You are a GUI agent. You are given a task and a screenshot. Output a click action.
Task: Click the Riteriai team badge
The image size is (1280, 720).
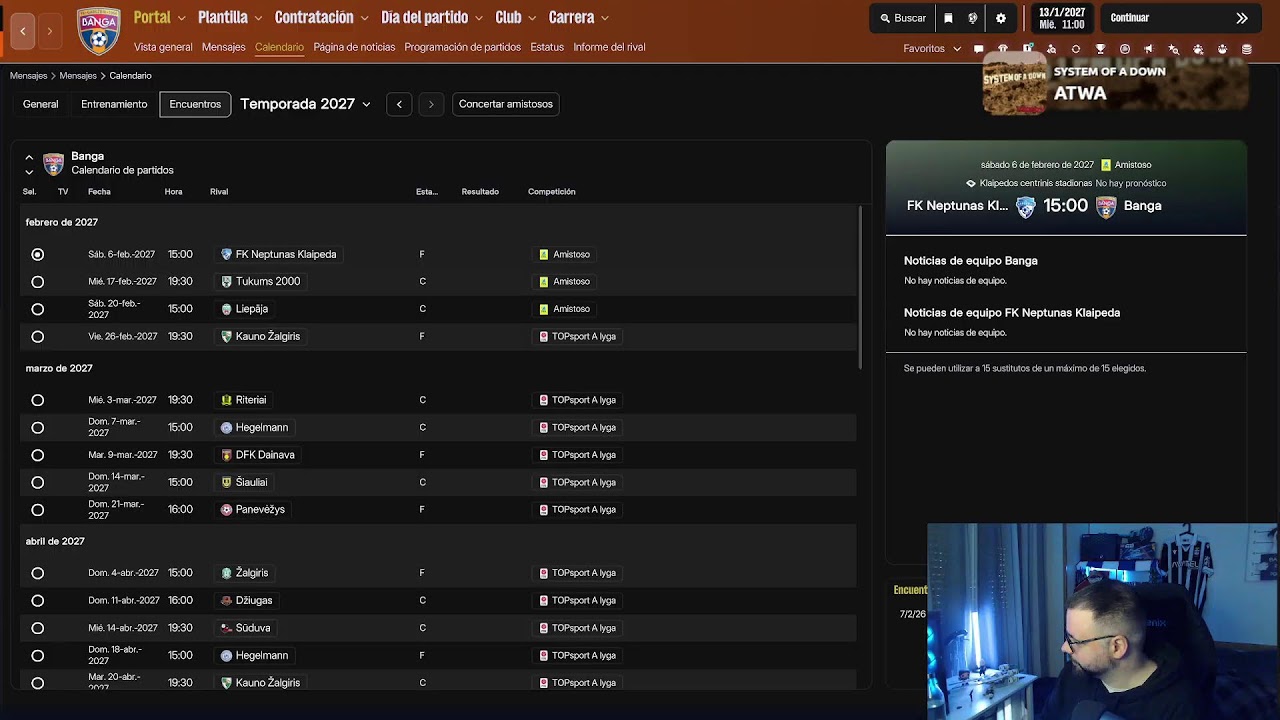[x=226, y=400]
